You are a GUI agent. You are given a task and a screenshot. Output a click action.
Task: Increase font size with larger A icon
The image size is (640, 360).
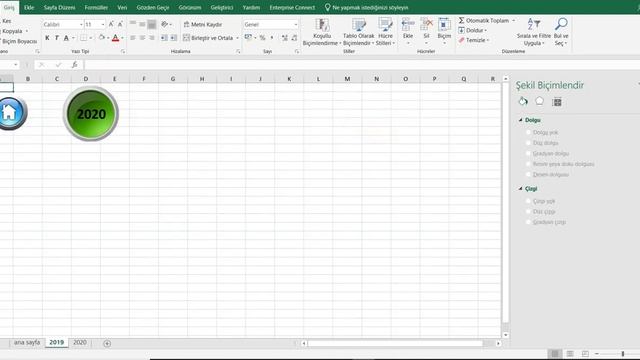pos(111,24)
